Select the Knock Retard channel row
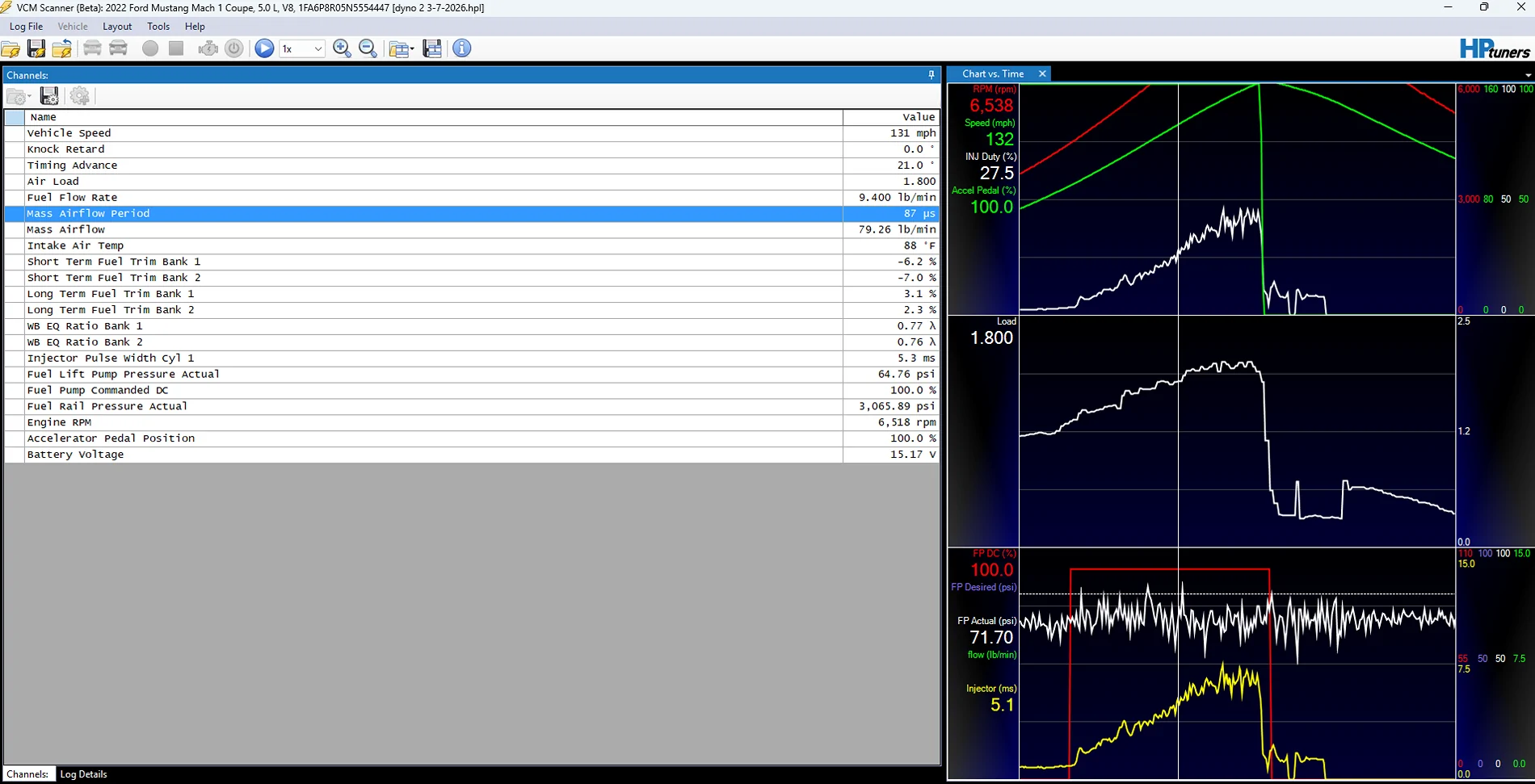Image resolution: width=1535 pixels, height=784 pixels. (x=472, y=149)
